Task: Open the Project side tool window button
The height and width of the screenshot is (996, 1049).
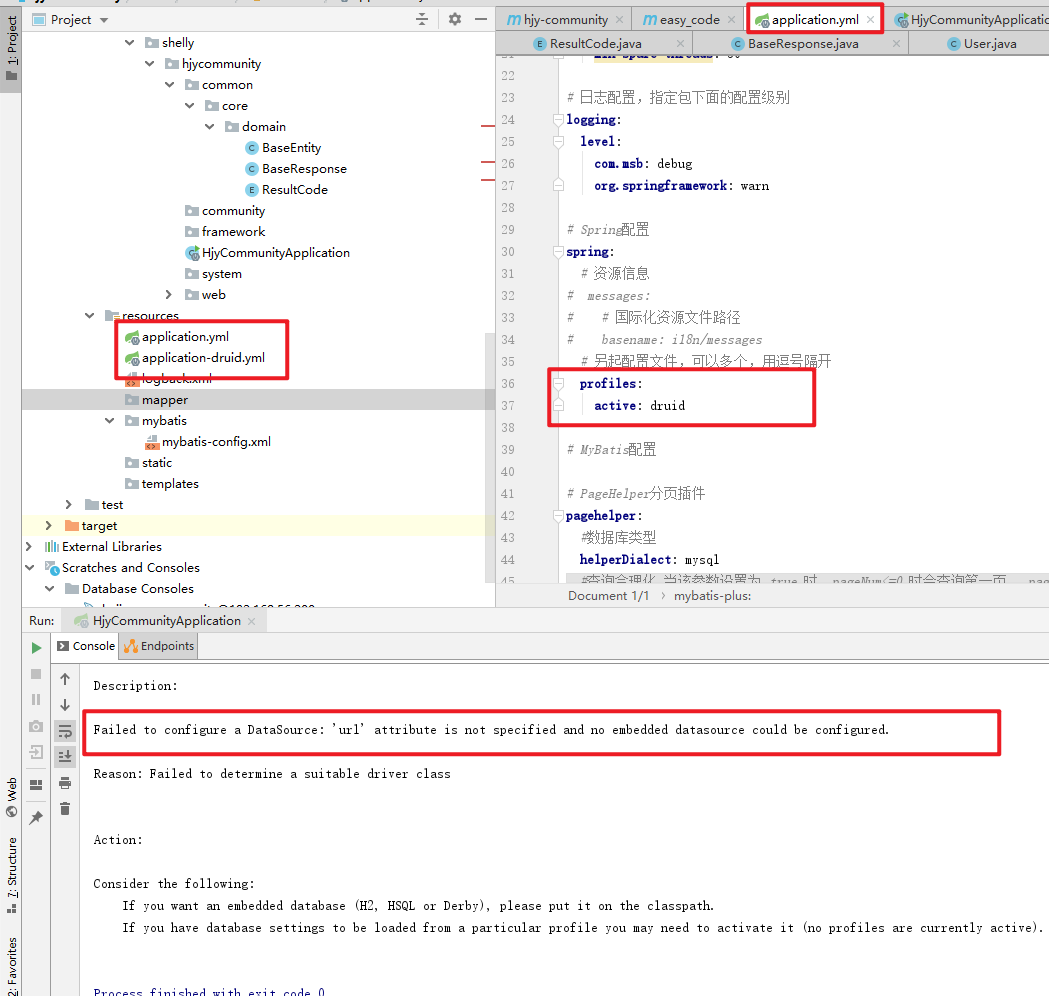Action: (x=11, y=48)
